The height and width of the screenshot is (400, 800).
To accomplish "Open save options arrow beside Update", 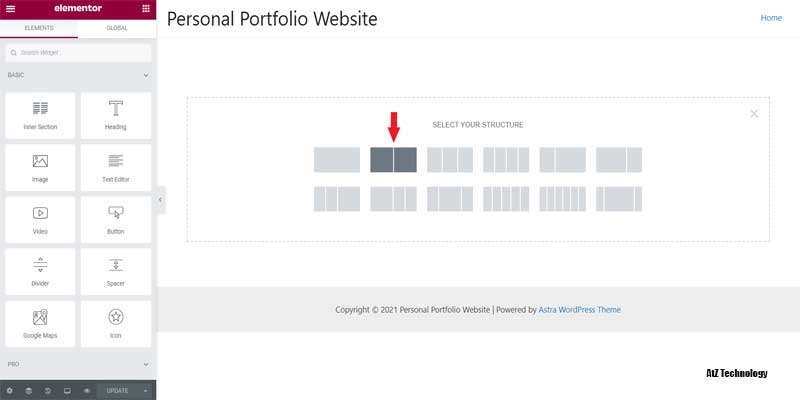I will [x=146, y=390].
